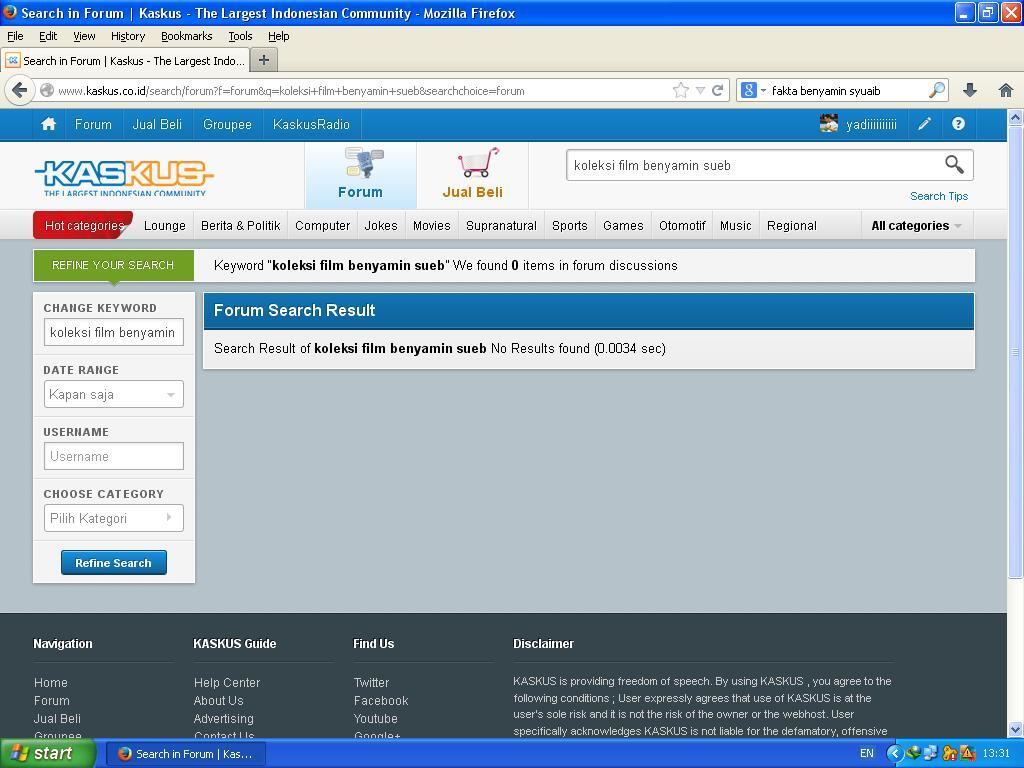
Task: Open the Kapan saja date range dropdown
Action: 114,394
